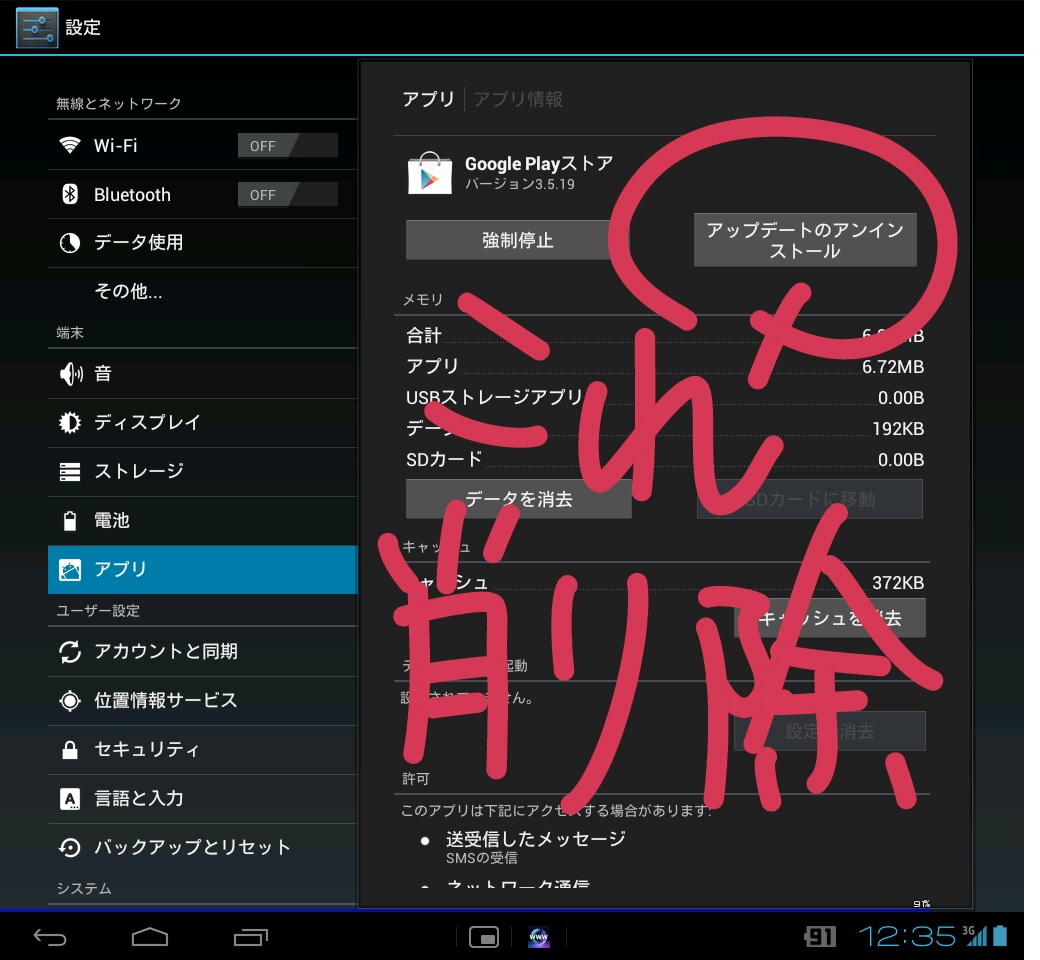Tap the 言語と入力 letter A icon
This screenshot has height=960, width=1040.
coord(70,799)
